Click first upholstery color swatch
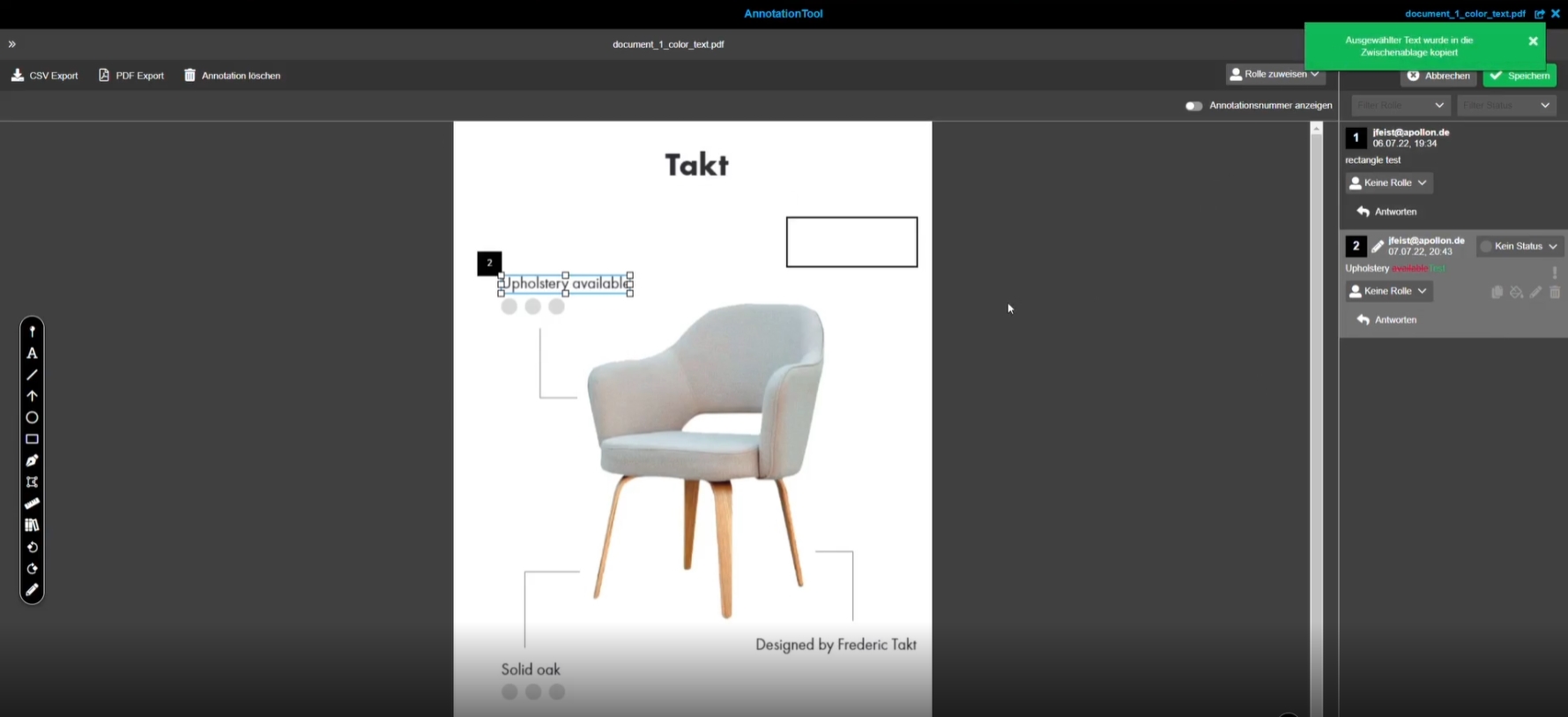This screenshot has height=717, width=1568. 509,307
